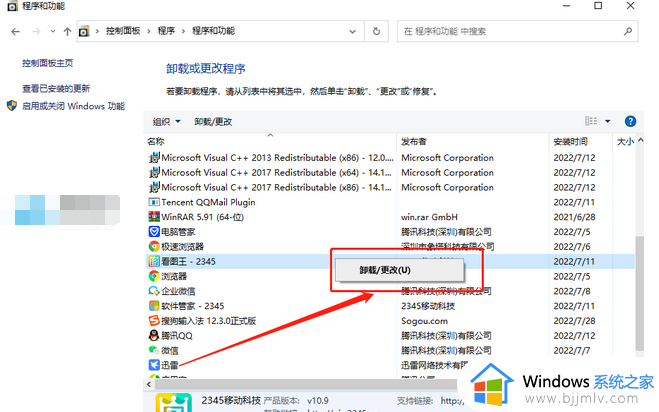This screenshot has height=412, width=659.
Task: Click the shield icon beside Windows 功能
Action: point(12,106)
